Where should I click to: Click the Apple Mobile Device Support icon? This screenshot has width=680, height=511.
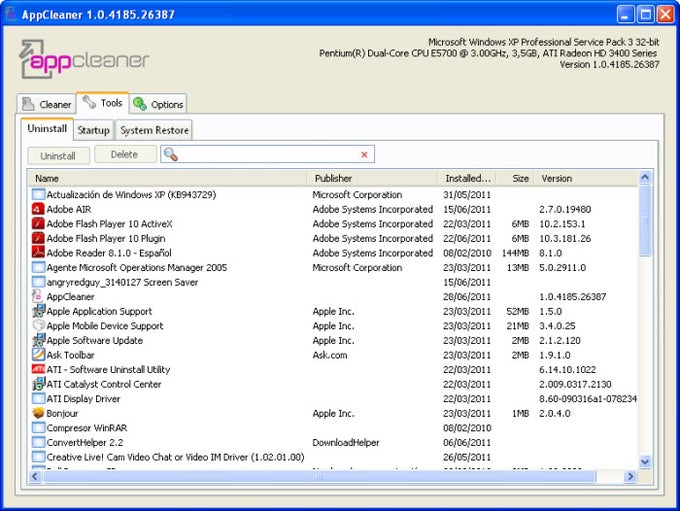point(38,326)
